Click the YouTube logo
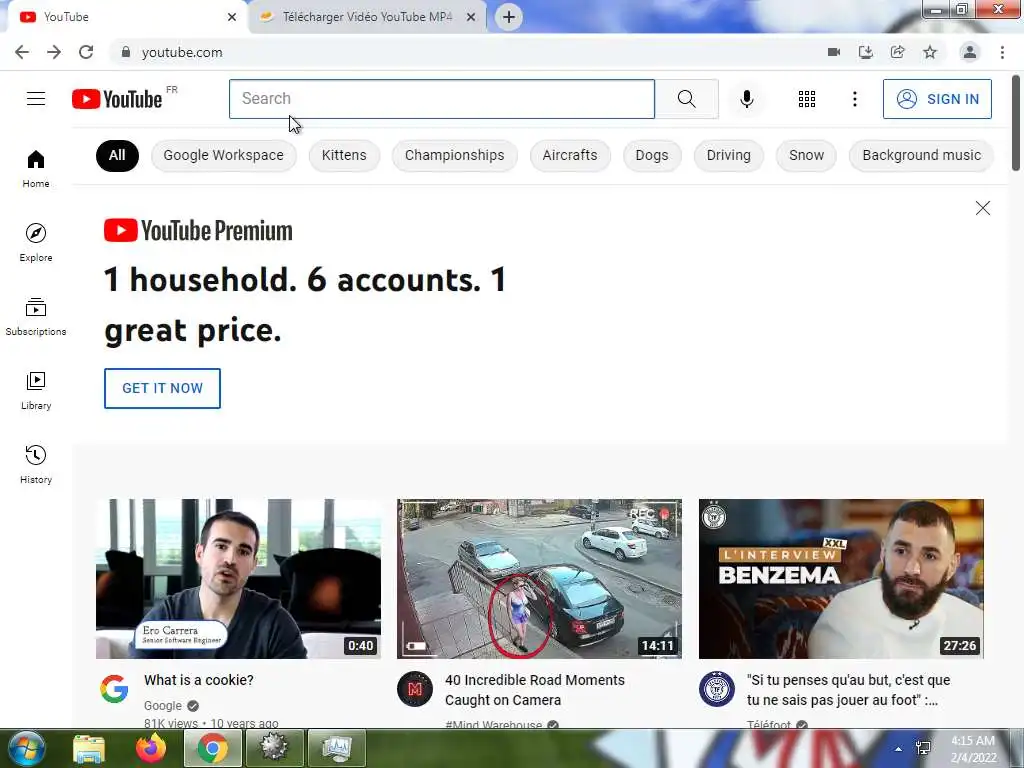The image size is (1024, 768). 117,99
